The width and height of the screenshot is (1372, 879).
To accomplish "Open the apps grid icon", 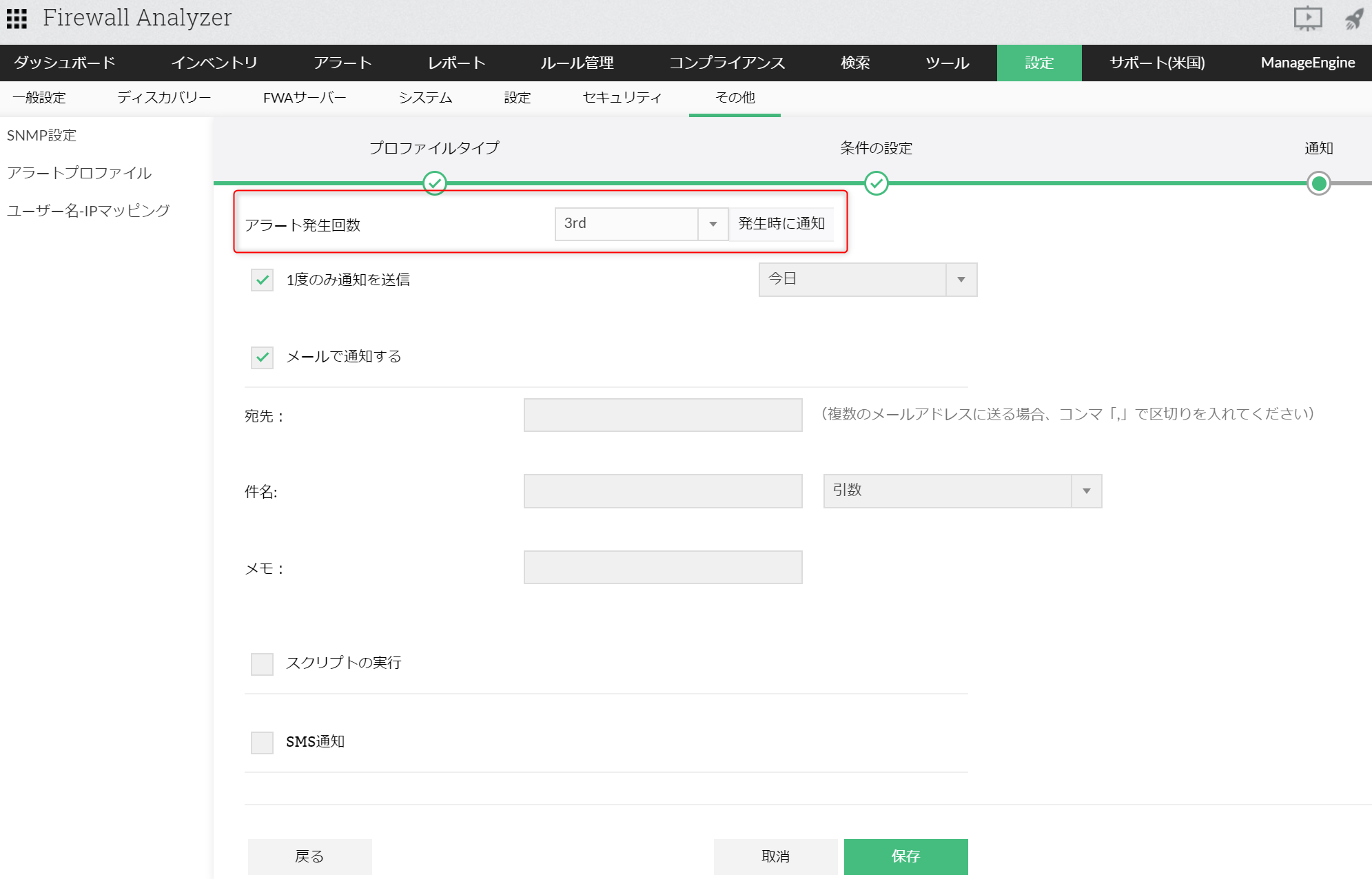I will point(17,19).
